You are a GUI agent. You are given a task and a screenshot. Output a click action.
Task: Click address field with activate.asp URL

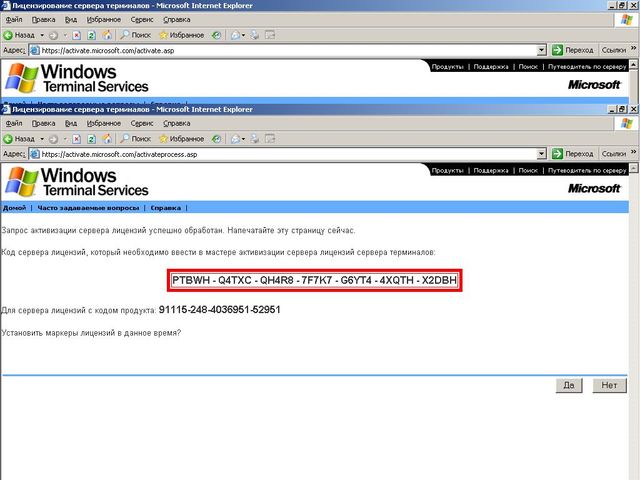click(x=289, y=51)
